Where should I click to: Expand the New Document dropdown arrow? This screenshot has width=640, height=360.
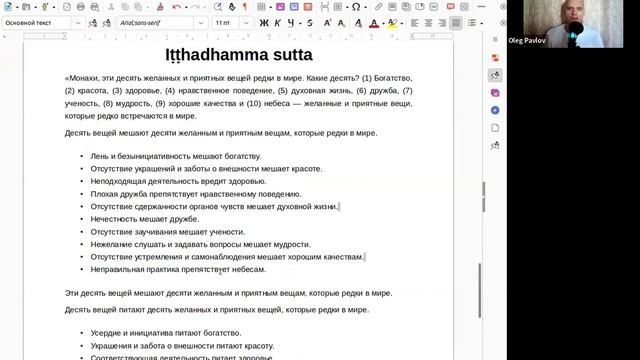pyautogui.click(x=17, y=7)
